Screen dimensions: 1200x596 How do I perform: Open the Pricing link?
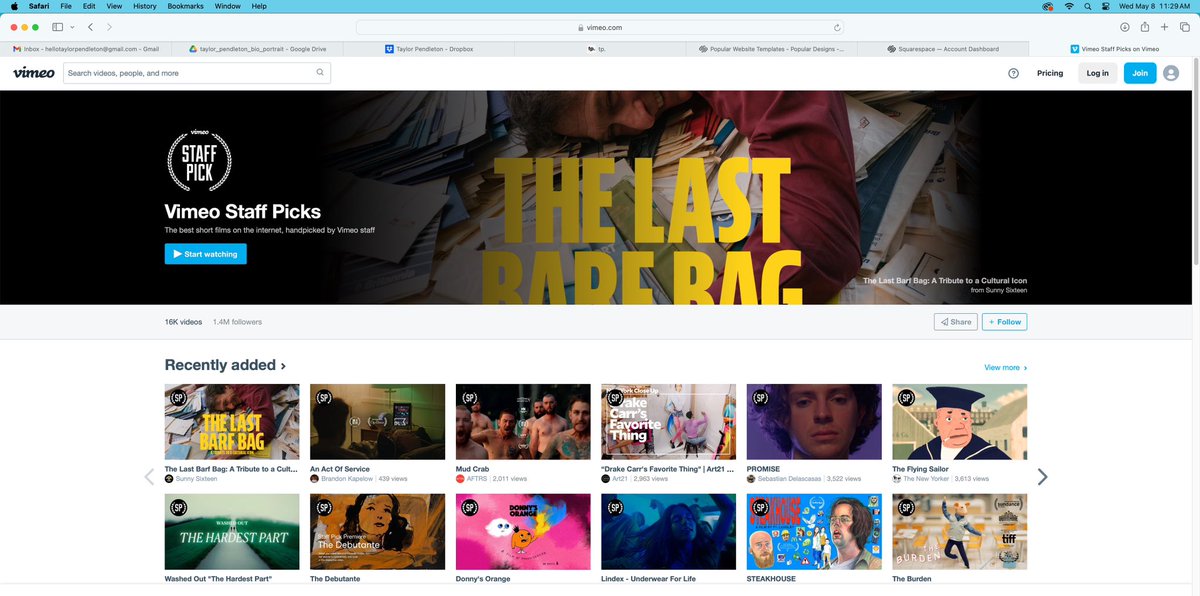(x=1050, y=73)
